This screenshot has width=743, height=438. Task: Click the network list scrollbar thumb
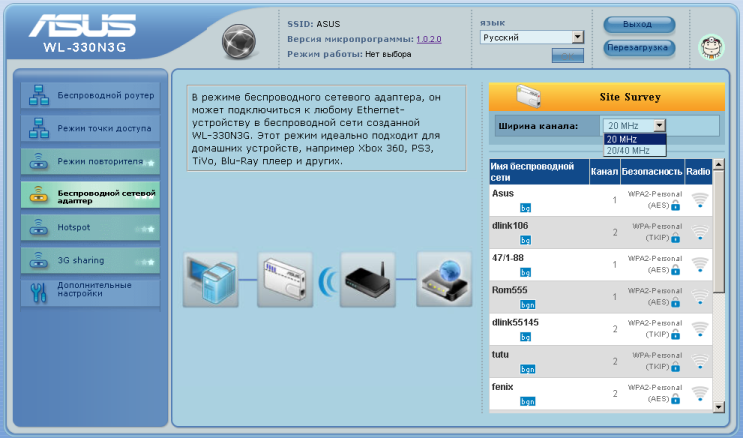[x=718, y=231]
